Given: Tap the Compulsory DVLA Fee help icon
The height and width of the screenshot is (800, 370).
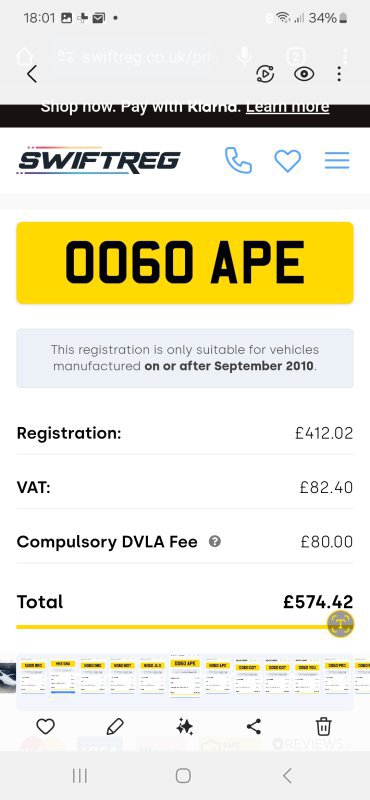Looking at the screenshot, I should (x=215, y=541).
